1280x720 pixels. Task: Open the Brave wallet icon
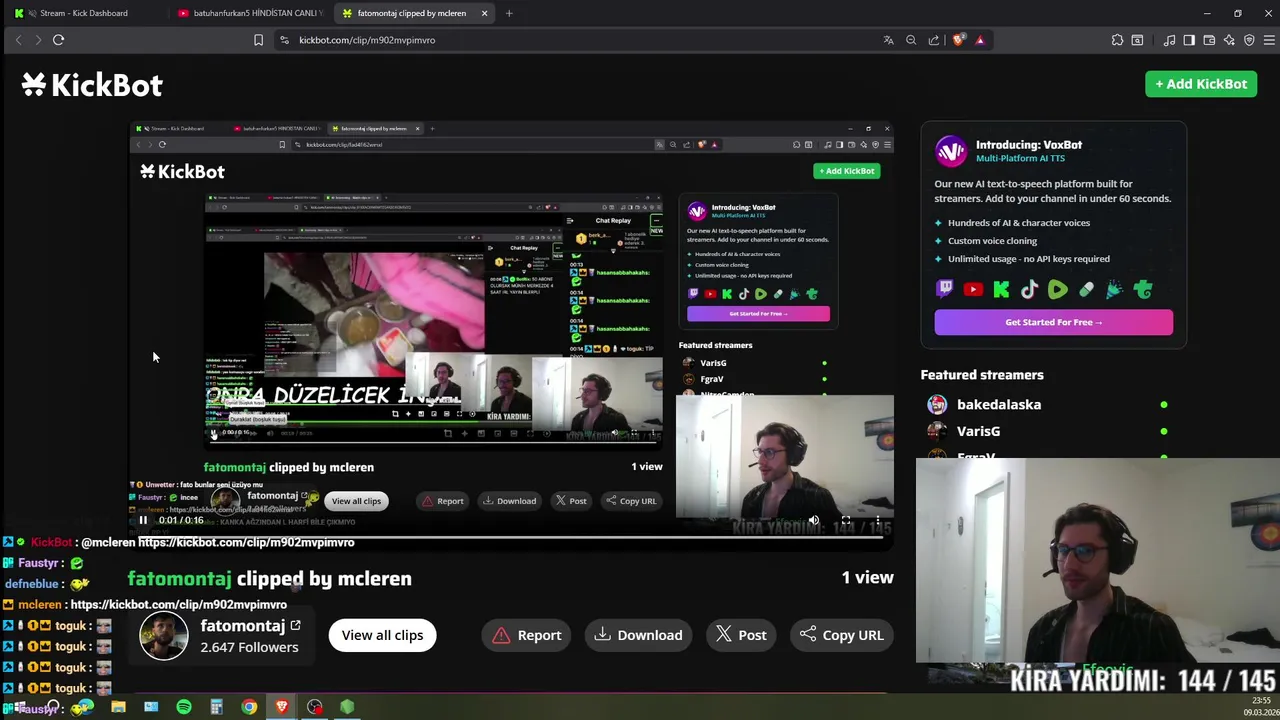[1209, 40]
